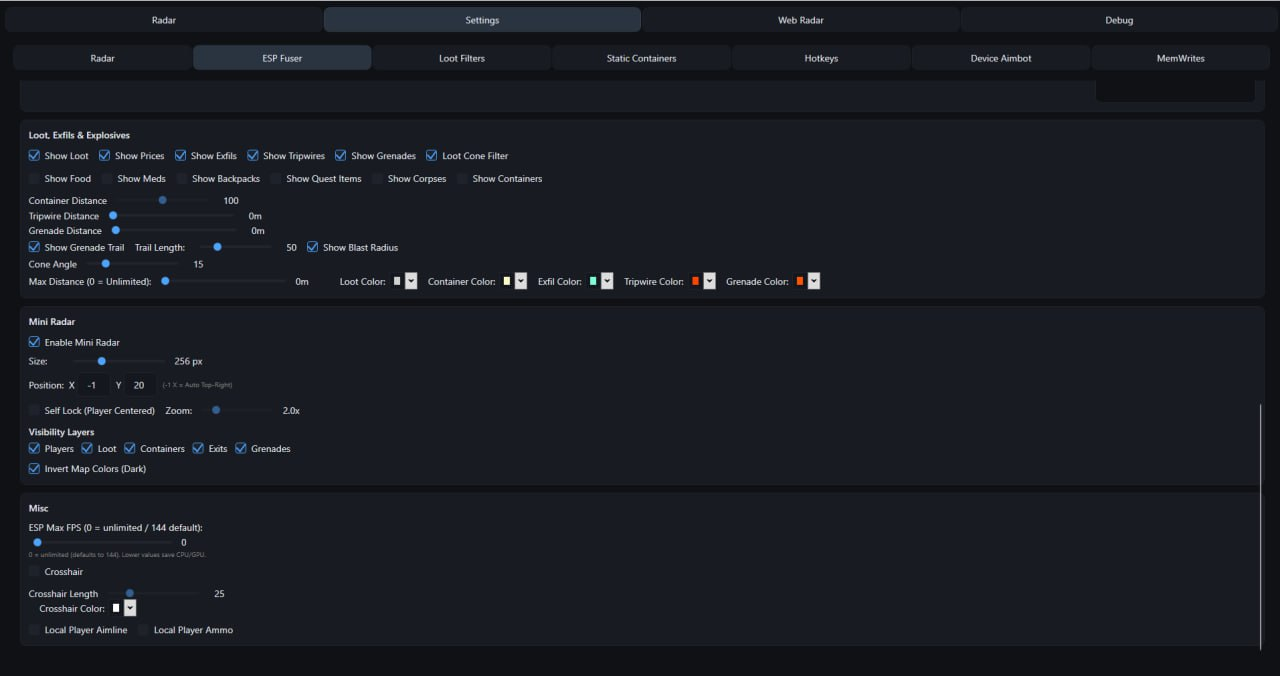Click the Cone Angle slider handle
The image size is (1280, 676).
tap(105, 264)
